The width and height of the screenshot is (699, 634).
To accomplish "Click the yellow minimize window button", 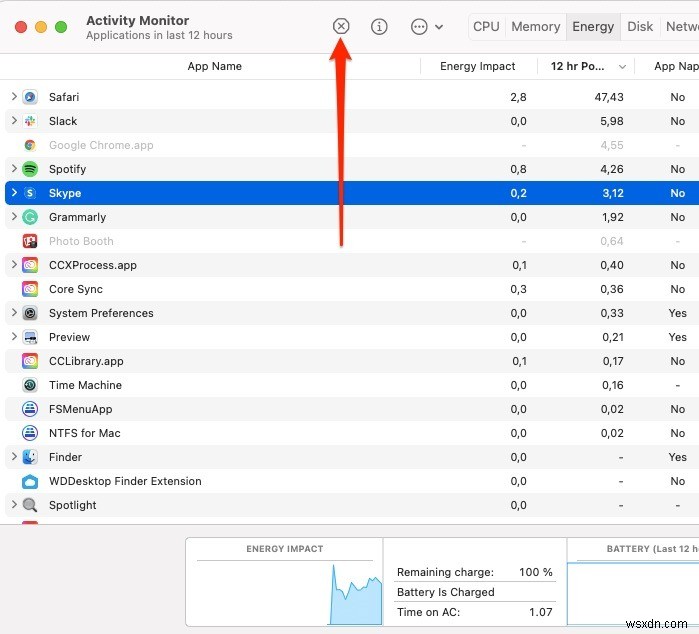I will (x=41, y=27).
